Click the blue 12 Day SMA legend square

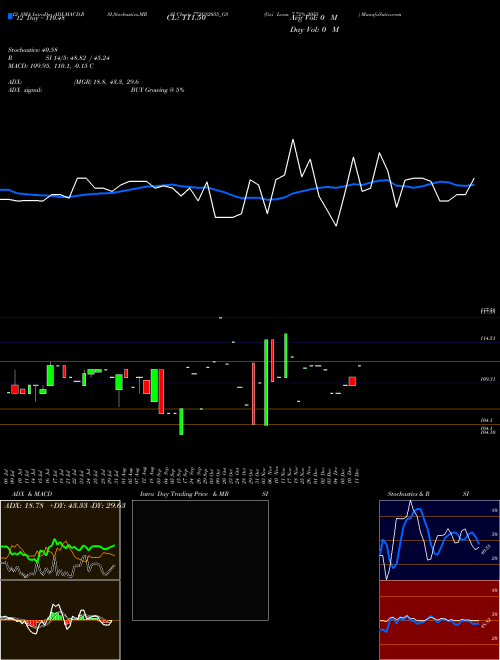(x=10, y=17)
